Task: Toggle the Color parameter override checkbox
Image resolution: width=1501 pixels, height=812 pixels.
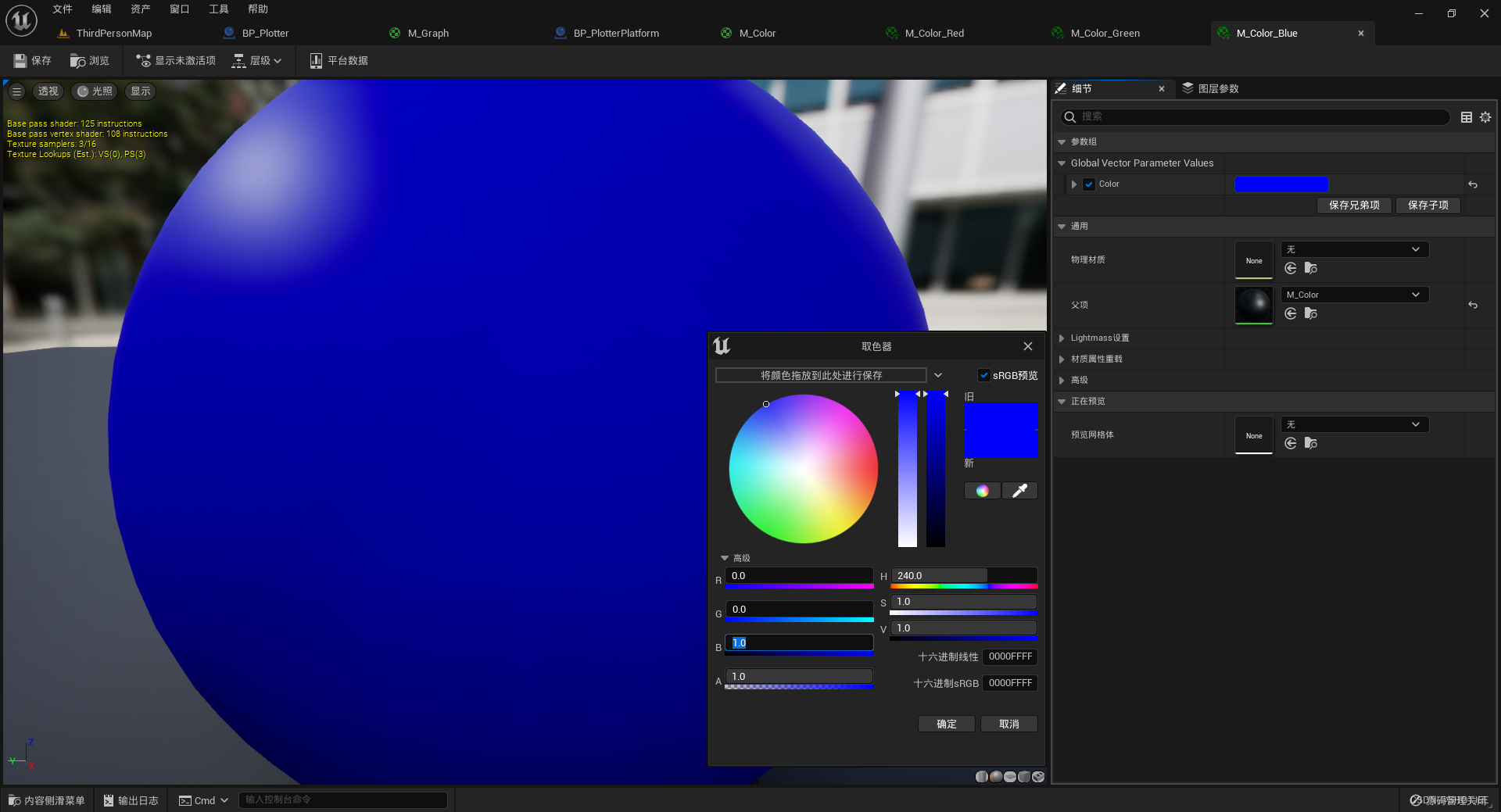Action: click(1089, 184)
